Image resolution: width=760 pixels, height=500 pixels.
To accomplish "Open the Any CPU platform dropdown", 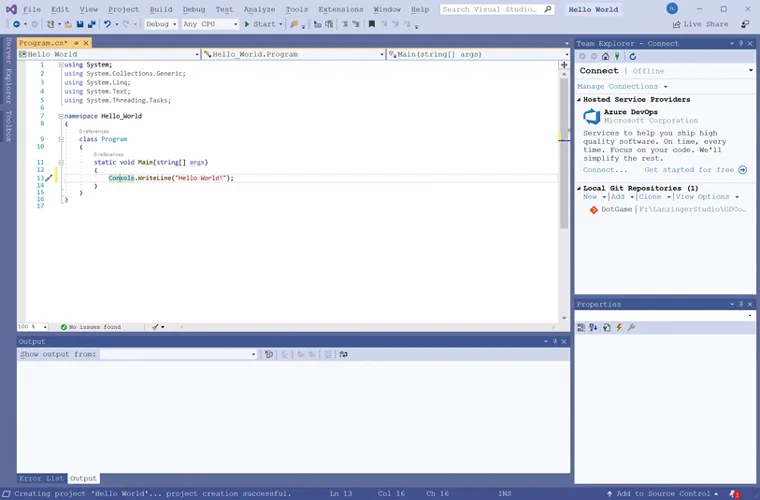I will point(209,24).
